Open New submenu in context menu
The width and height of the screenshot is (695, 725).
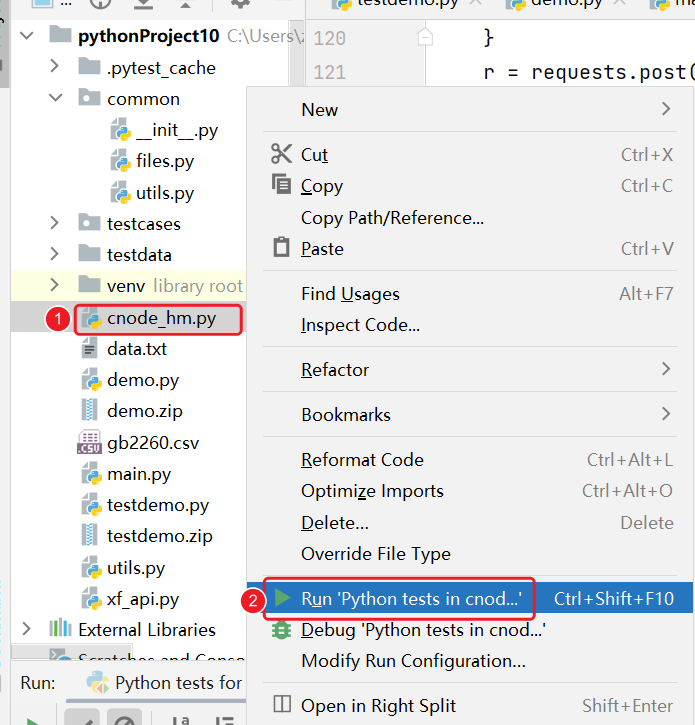click(x=470, y=110)
